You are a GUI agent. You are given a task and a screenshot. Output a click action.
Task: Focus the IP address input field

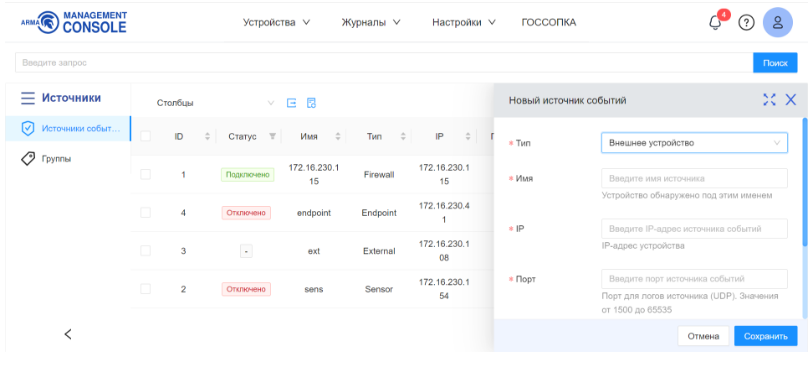click(x=694, y=229)
